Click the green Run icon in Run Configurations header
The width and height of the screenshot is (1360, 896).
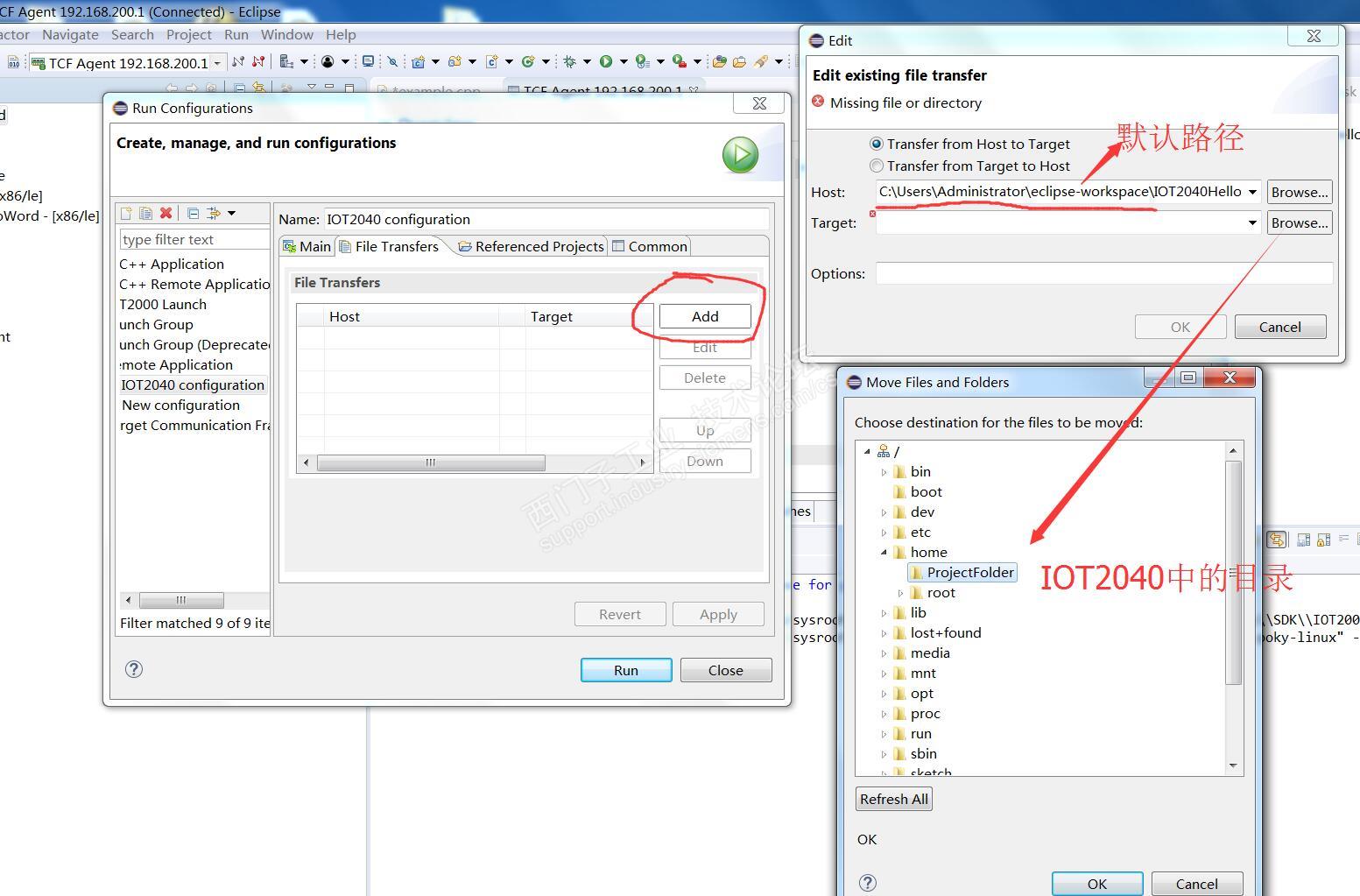(740, 155)
